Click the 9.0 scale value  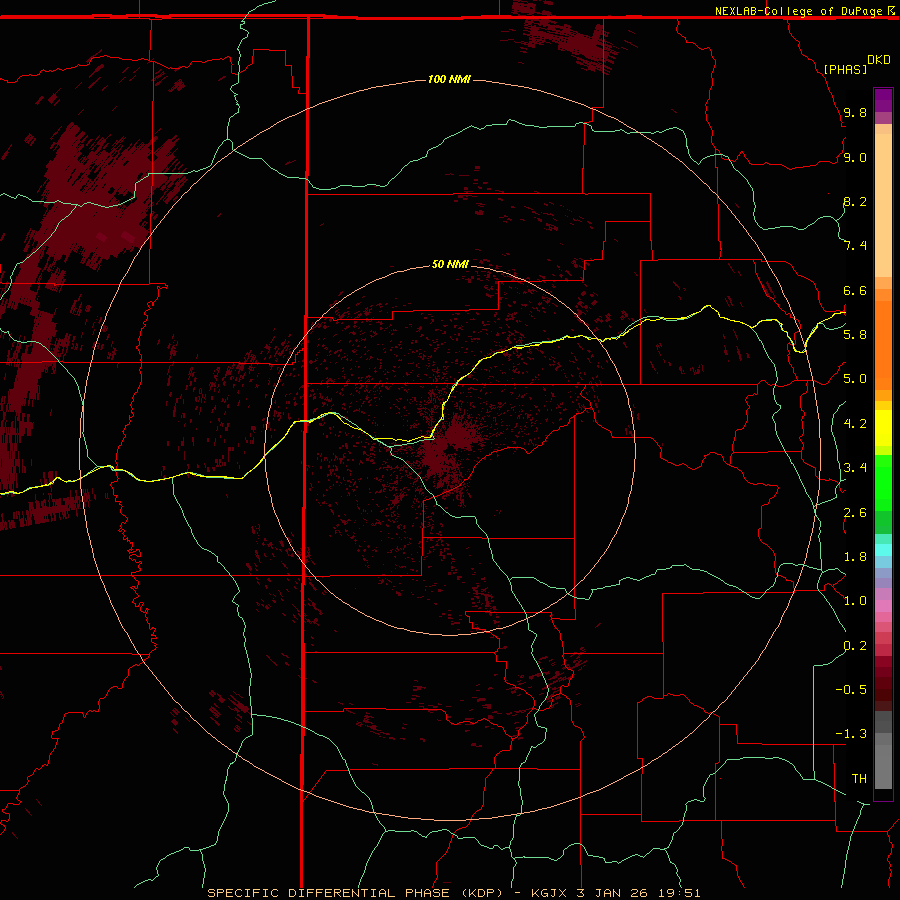[x=855, y=157]
